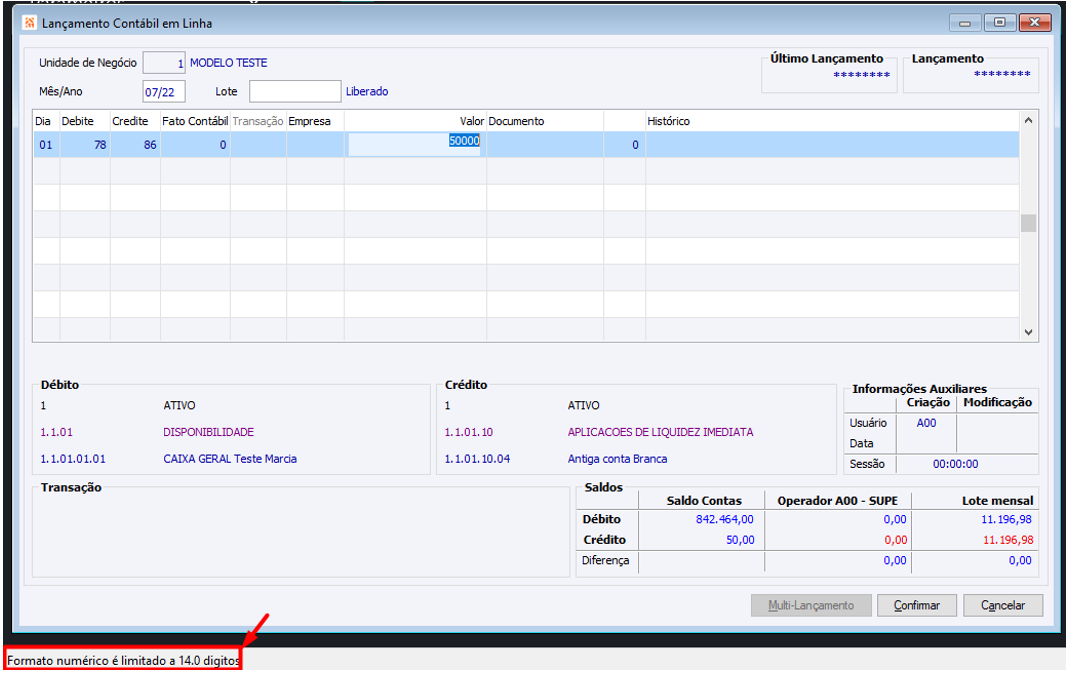Click the Unidade de Negócio field
This screenshot has height=679, width=1067.
point(164,63)
